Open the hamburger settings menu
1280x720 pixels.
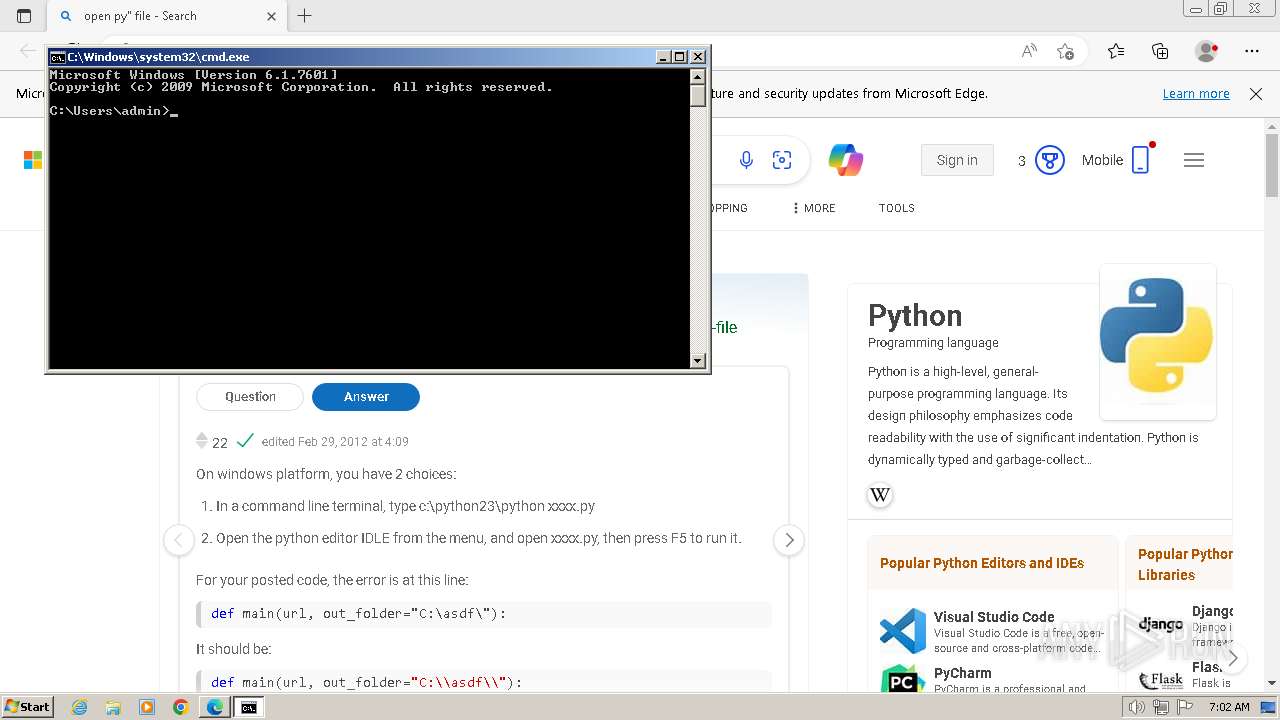pyautogui.click(x=1194, y=160)
